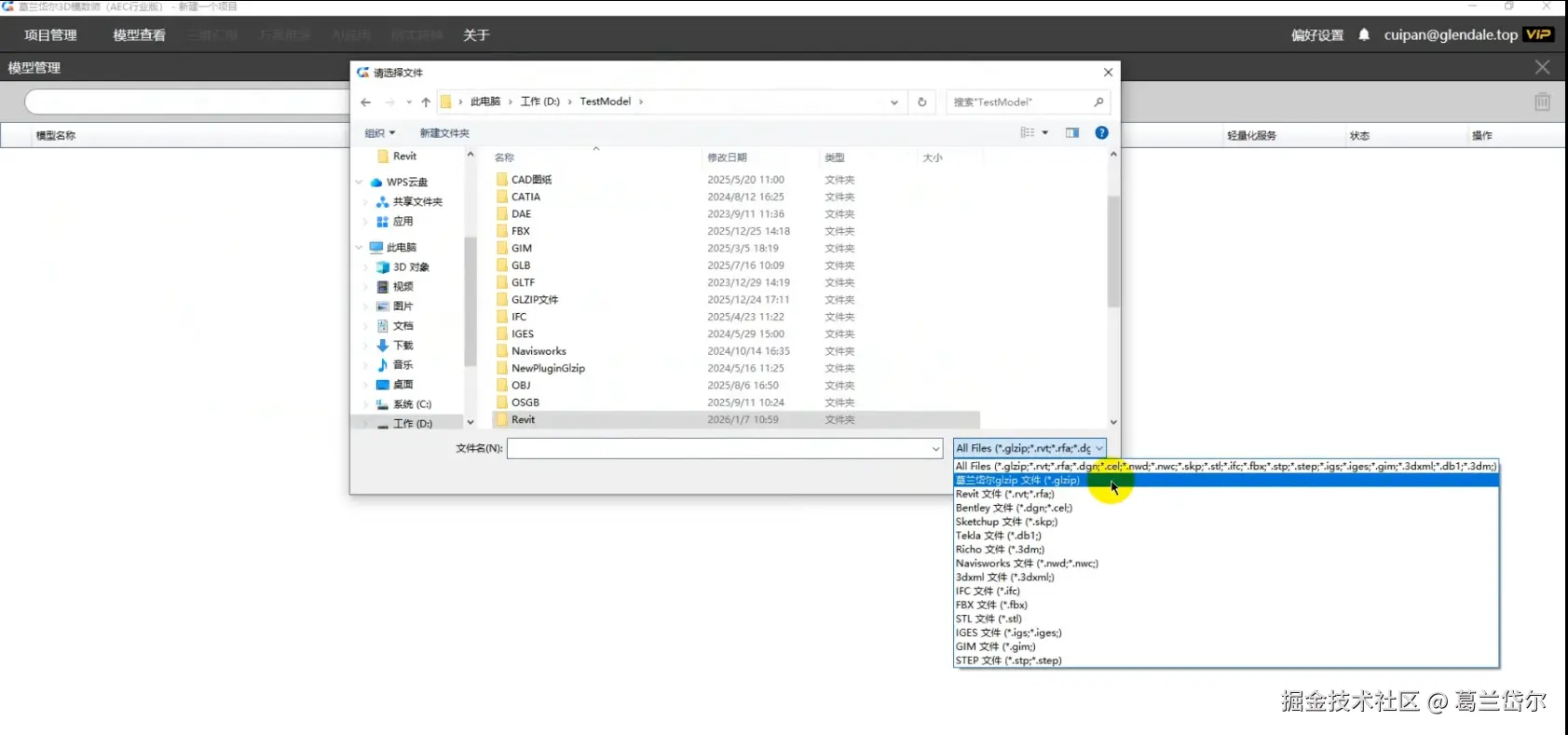Click TestModel in the address path
The width and height of the screenshot is (1568, 735).
pyautogui.click(x=606, y=102)
